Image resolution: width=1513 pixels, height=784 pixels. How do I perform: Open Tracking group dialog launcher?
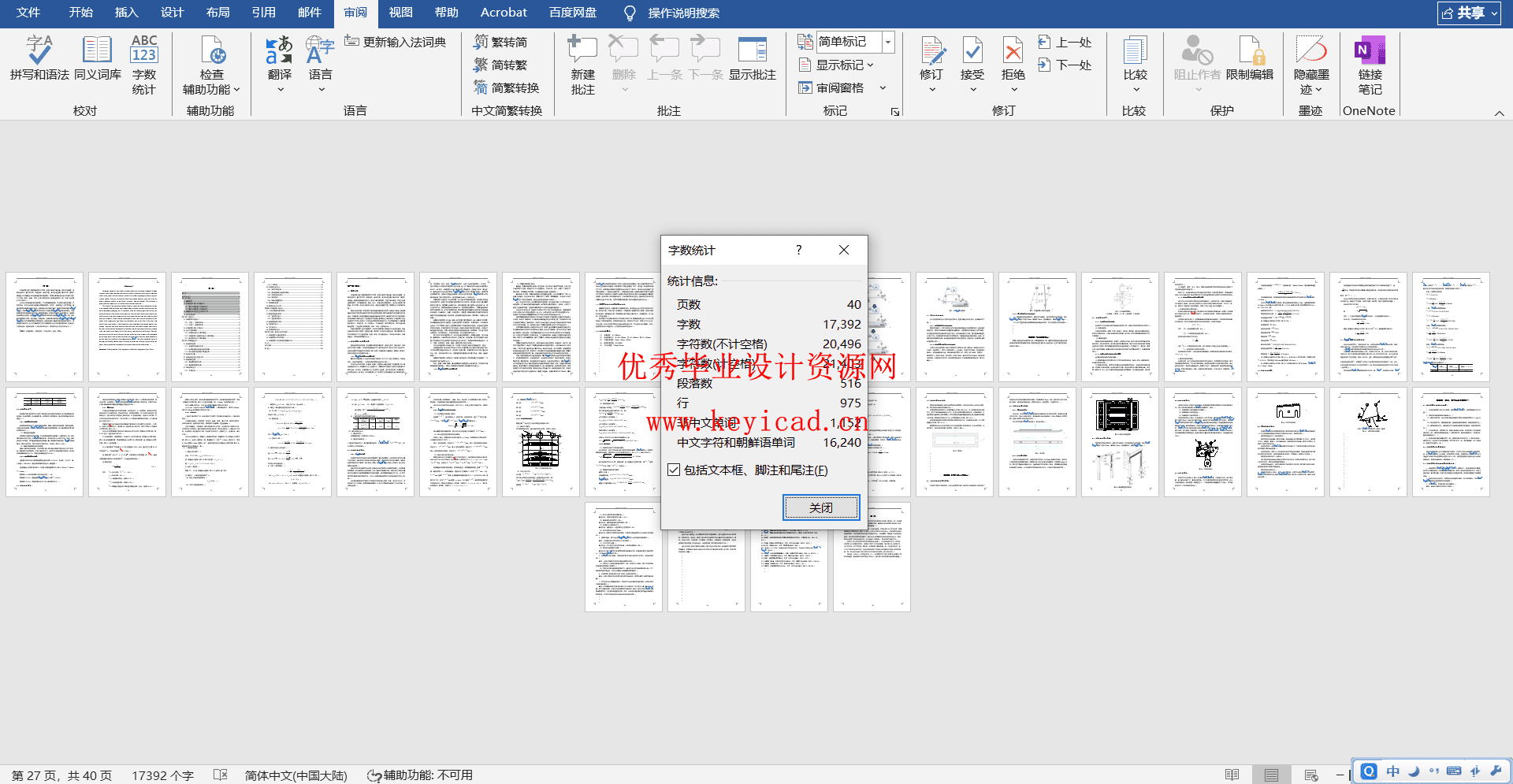895,112
